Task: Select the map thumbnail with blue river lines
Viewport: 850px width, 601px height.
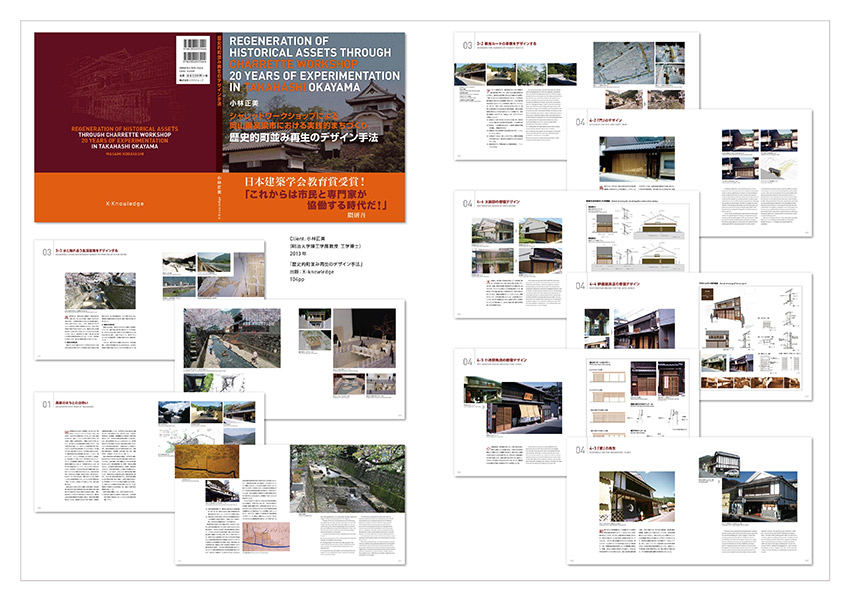Action: (267, 537)
